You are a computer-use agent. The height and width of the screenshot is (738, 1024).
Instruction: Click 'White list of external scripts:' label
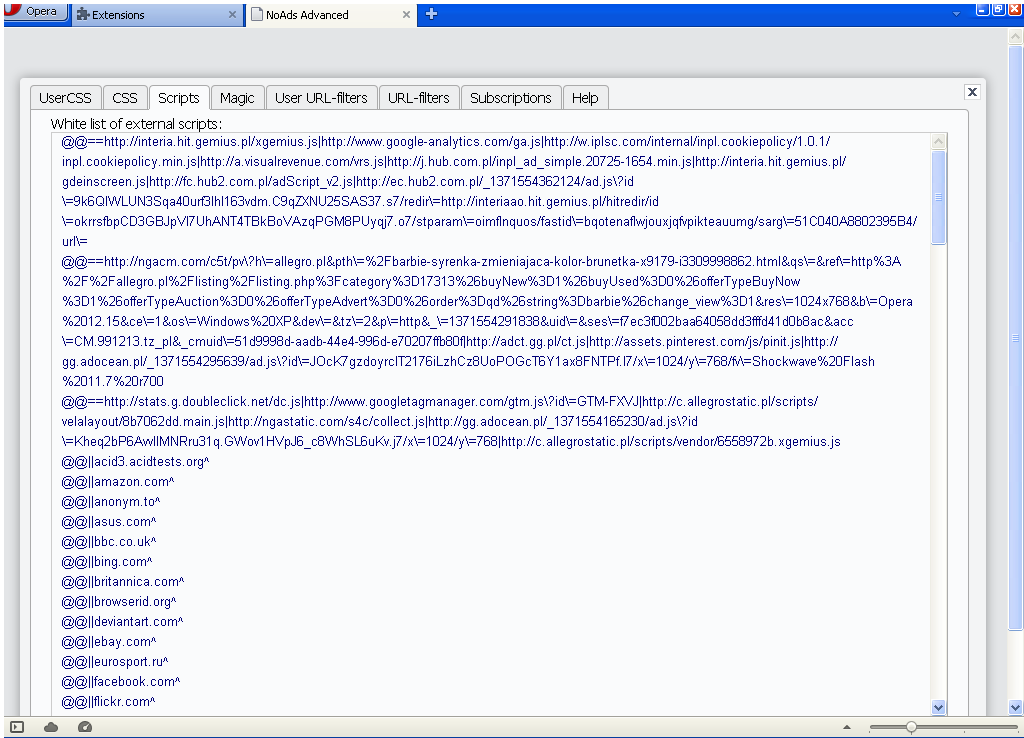tap(136, 124)
